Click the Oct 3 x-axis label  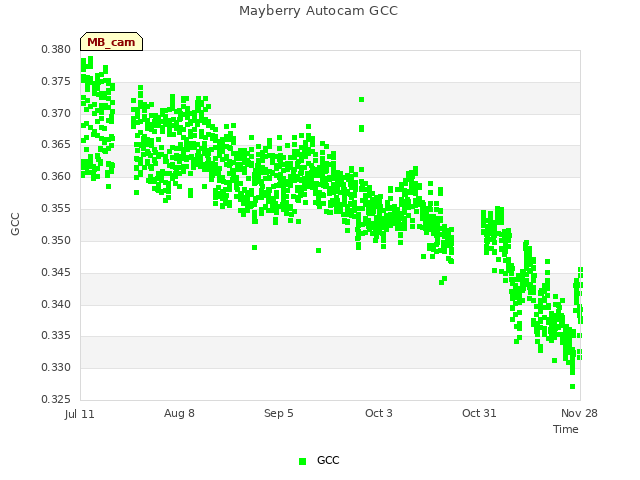coord(379,413)
